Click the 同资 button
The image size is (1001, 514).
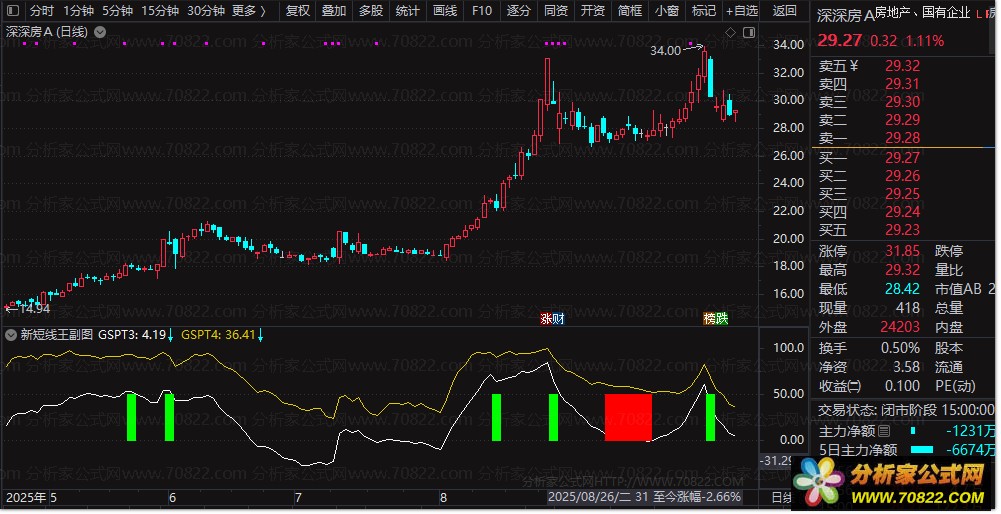coord(556,10)
